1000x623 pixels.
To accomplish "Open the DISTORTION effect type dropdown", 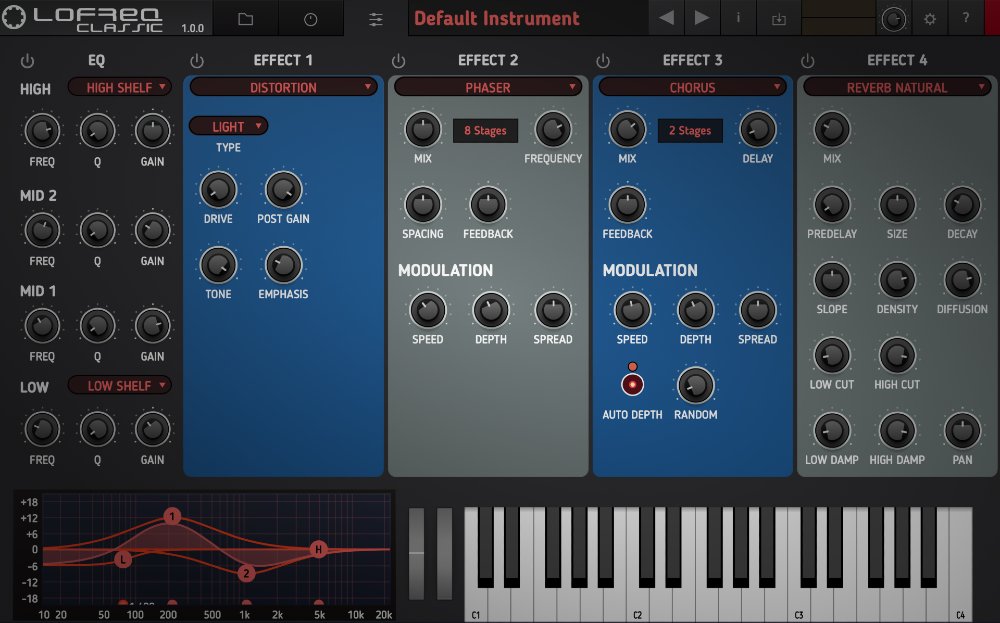I will click(x=283, y=87).
